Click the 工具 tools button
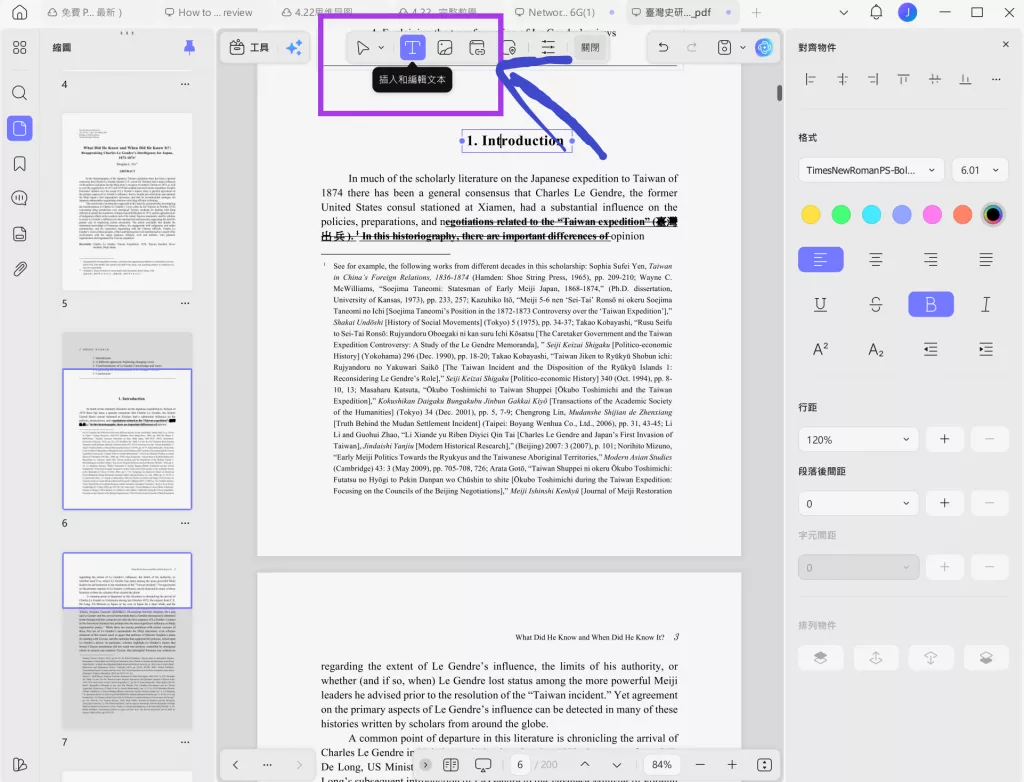Screen dimensions: 1024x782 (250, 47)
